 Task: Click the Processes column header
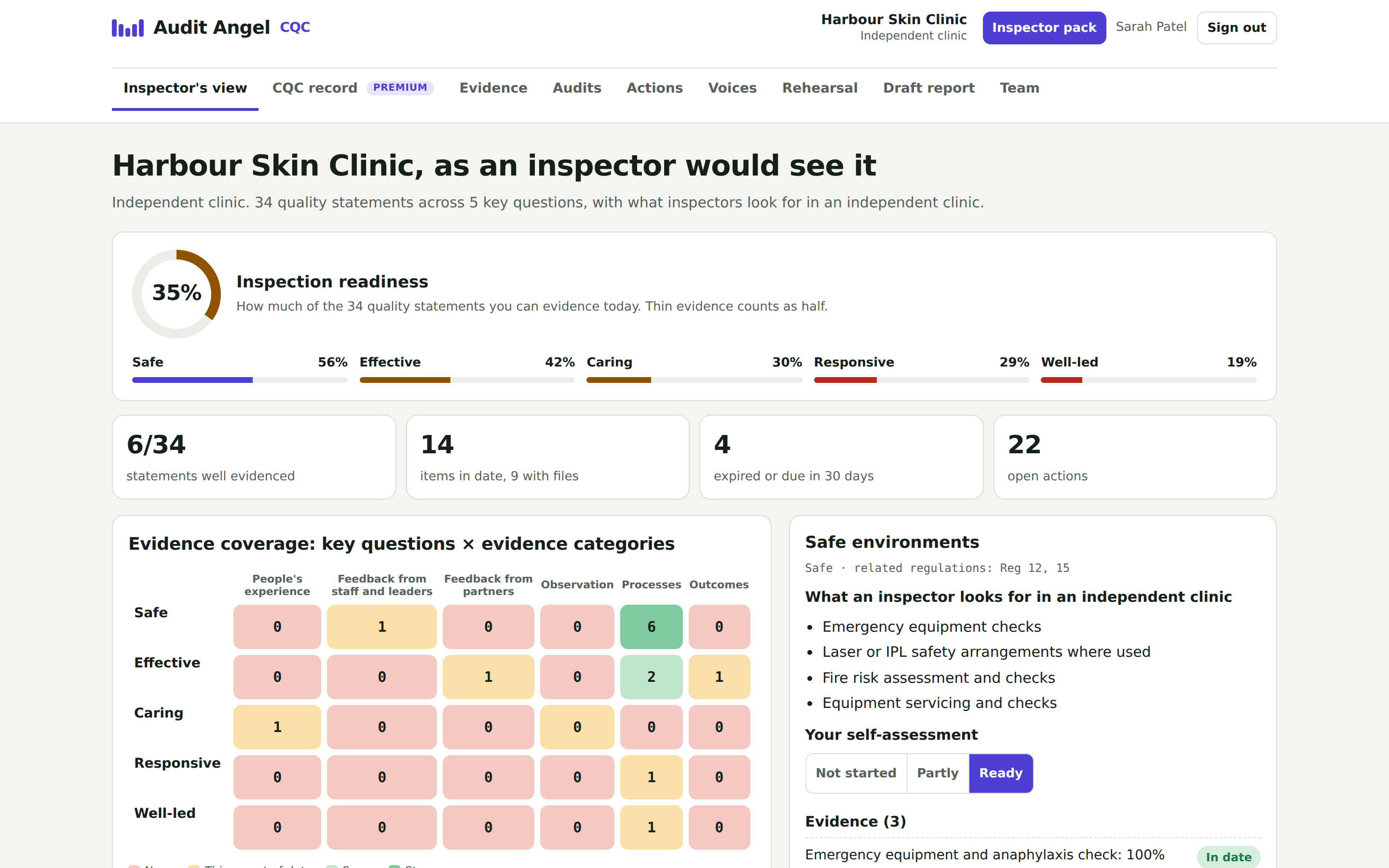click(651, 584)
